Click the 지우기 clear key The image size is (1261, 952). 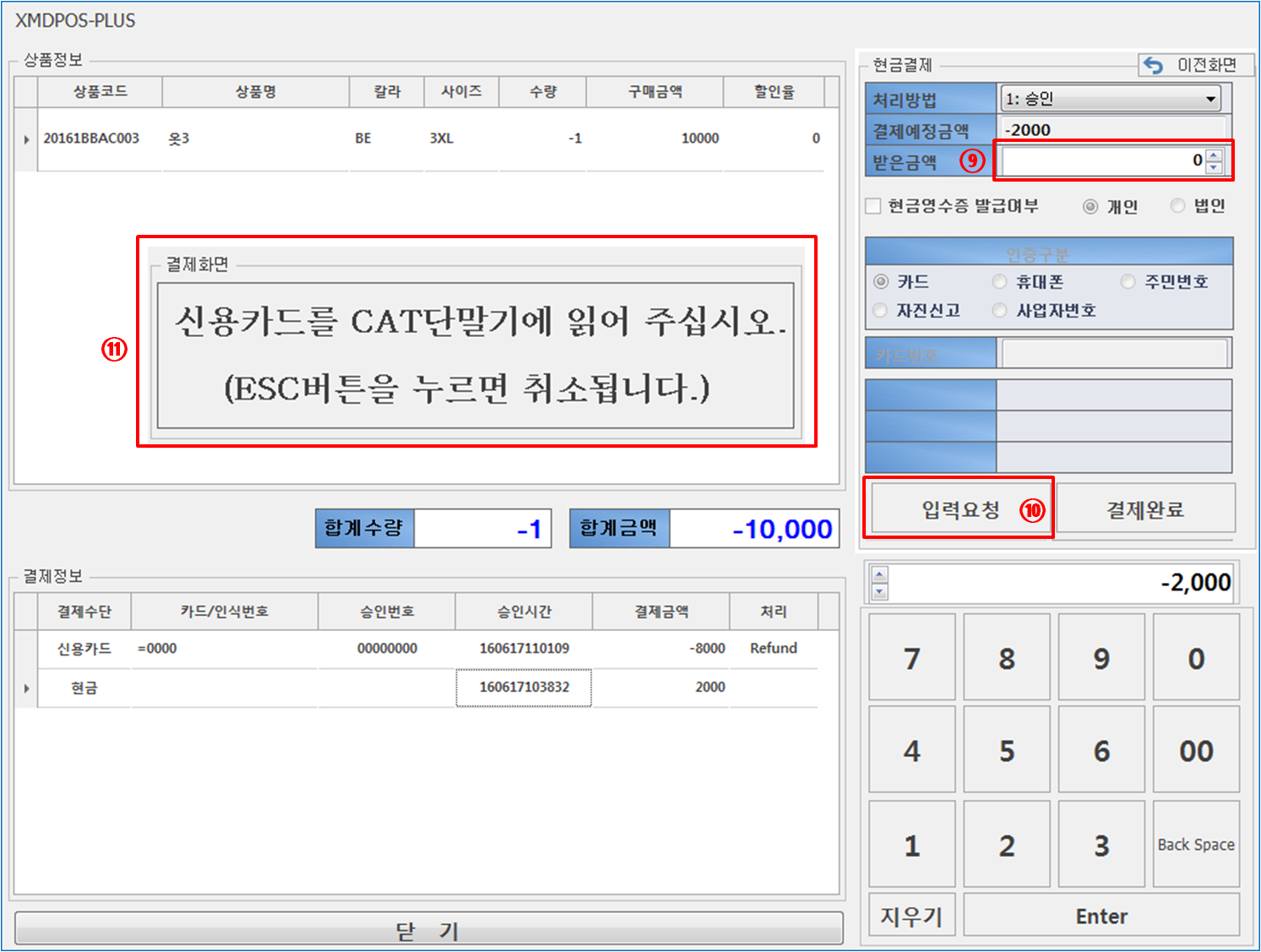click(x=912, y=915)
